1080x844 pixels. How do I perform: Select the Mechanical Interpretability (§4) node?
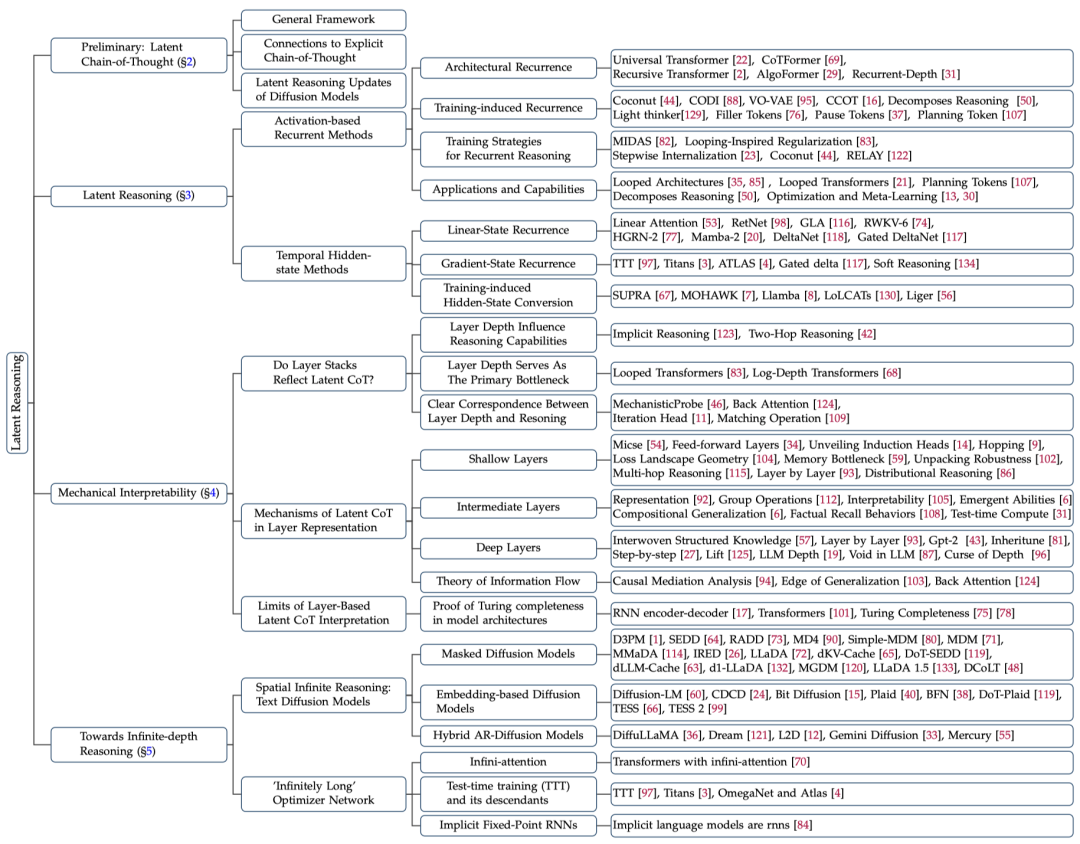[x=138, y=493]
